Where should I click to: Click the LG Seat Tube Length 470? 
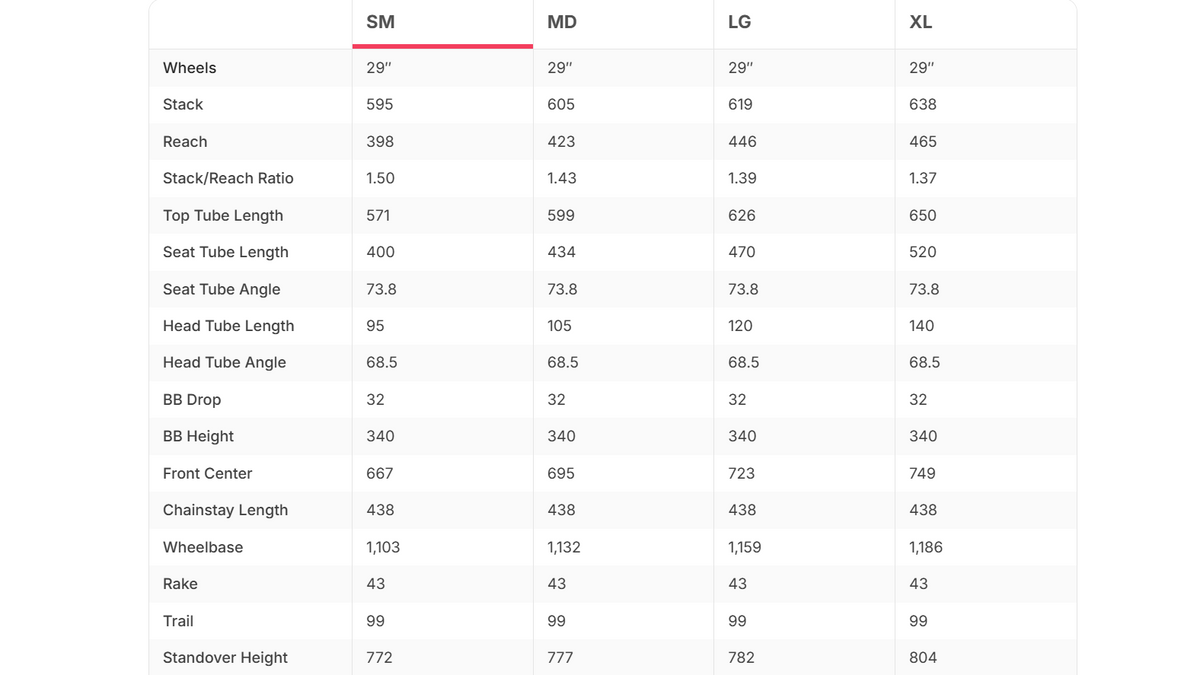pos(742,252)
